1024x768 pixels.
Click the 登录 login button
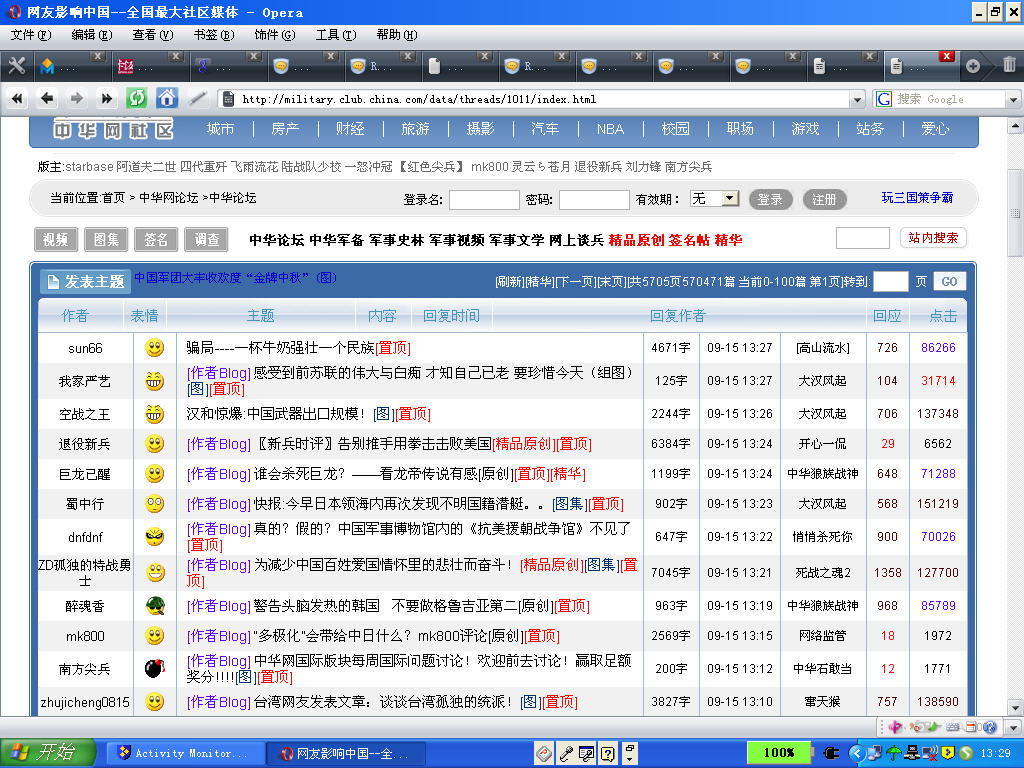(770, 199)
